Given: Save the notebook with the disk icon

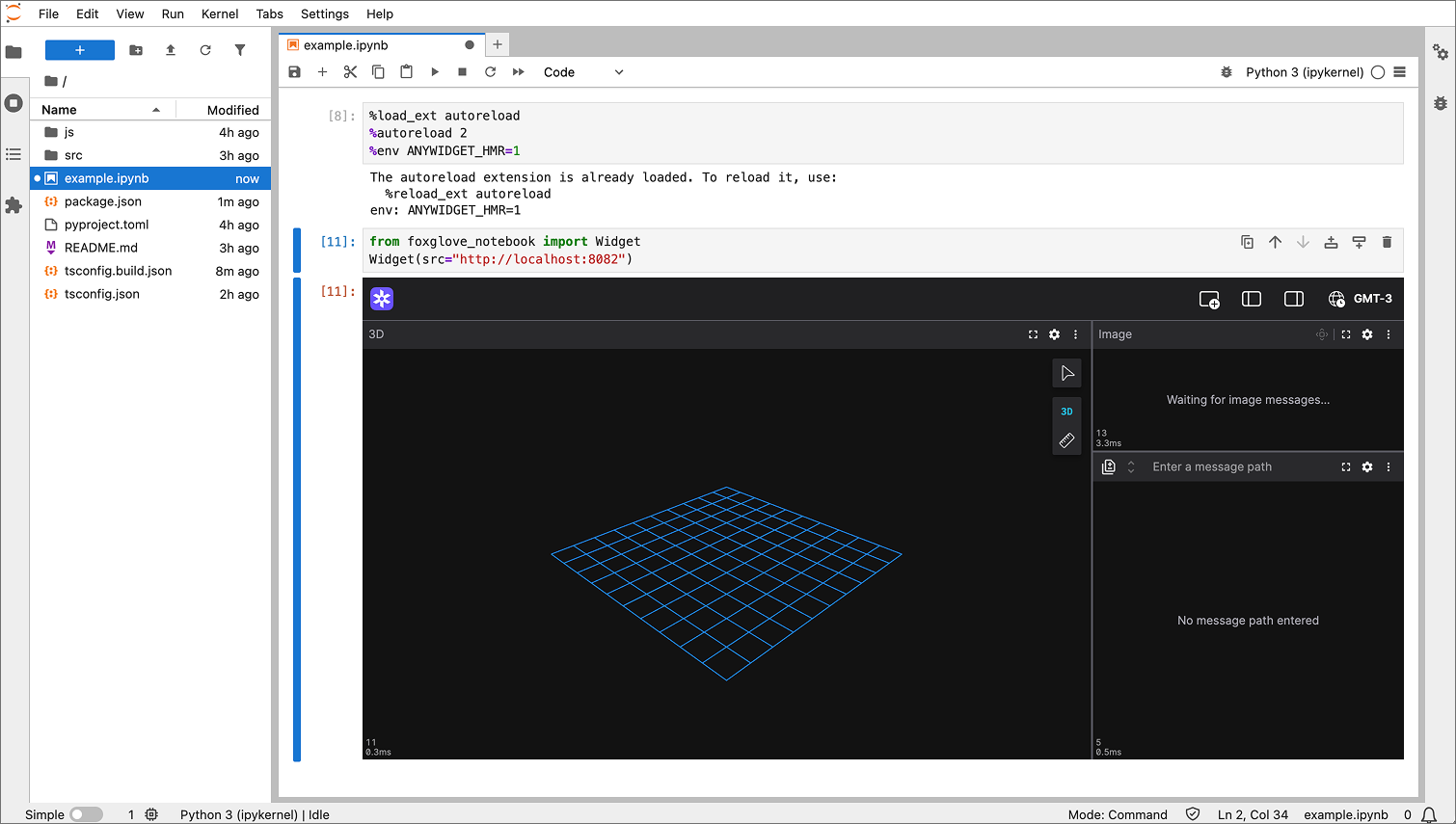Looking at the screenshot, I should pyautogui.click(x=295, y=72).
